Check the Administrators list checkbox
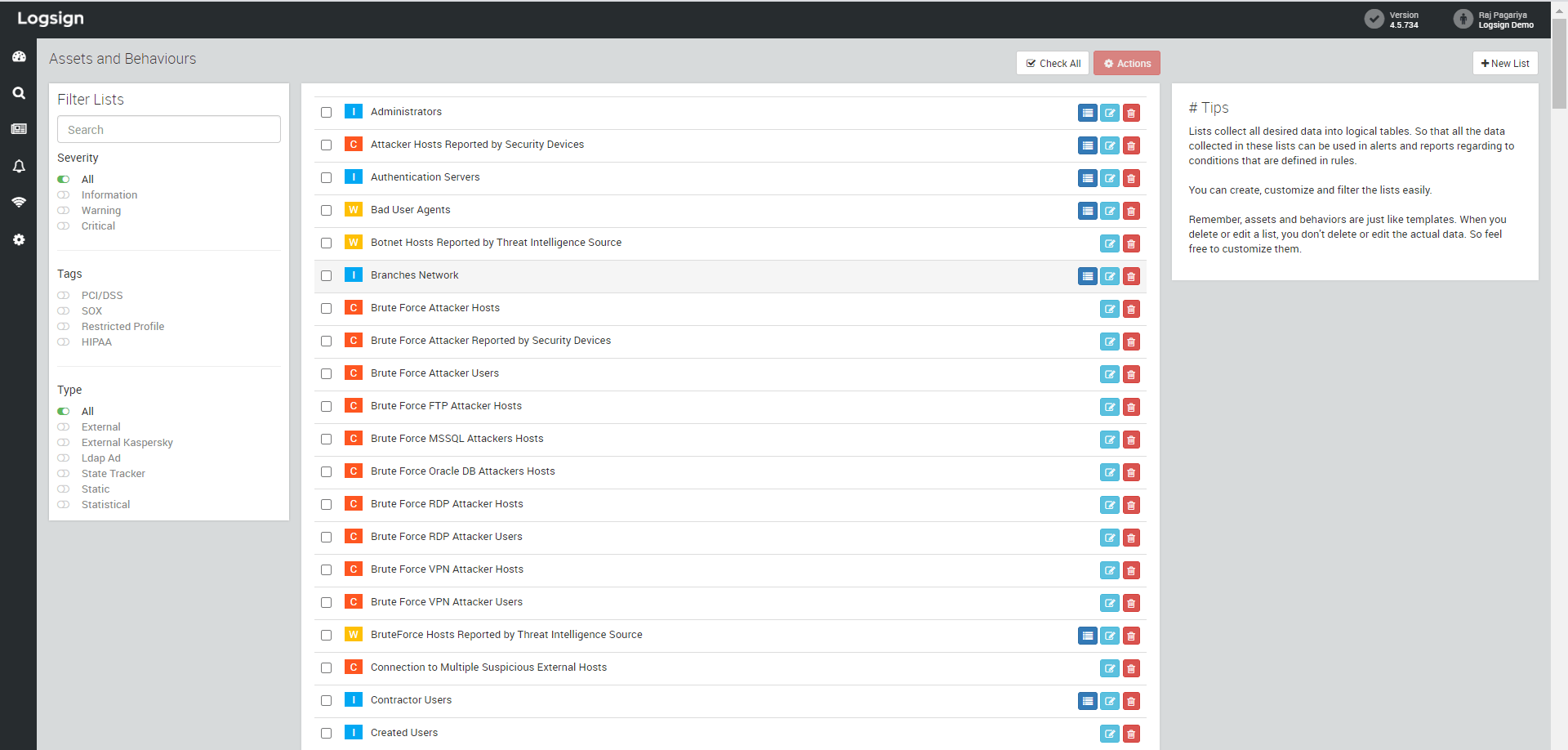 (326, 113)
